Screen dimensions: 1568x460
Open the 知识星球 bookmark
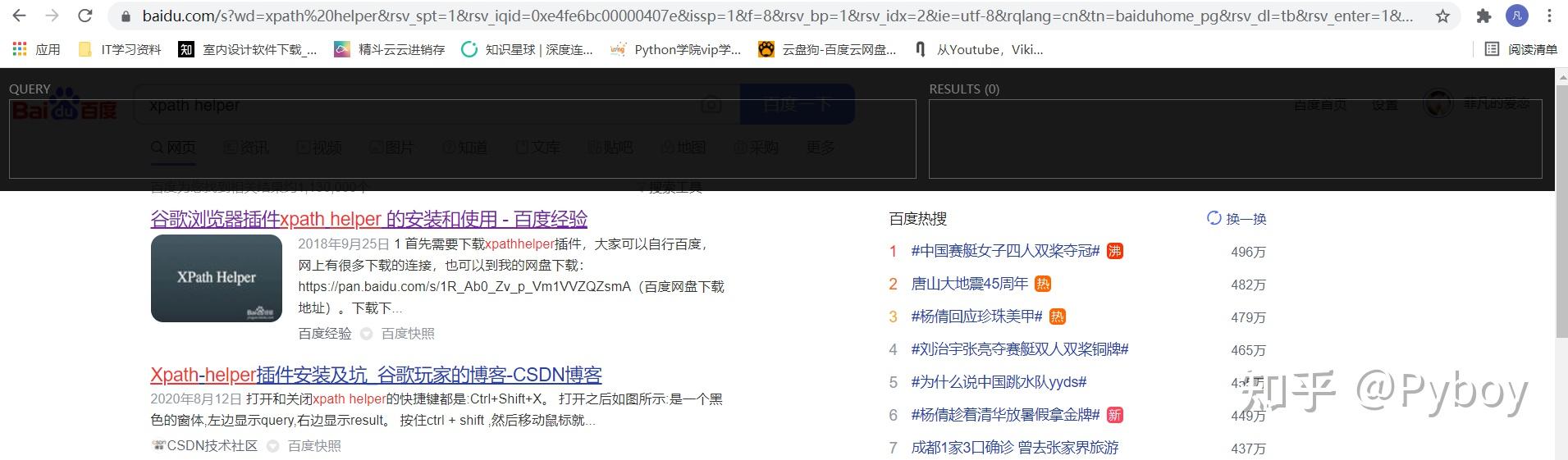(x=528, y=49)
